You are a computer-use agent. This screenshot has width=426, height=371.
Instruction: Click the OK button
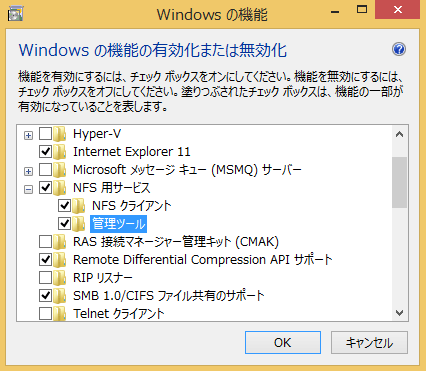(x=283, y=342)
